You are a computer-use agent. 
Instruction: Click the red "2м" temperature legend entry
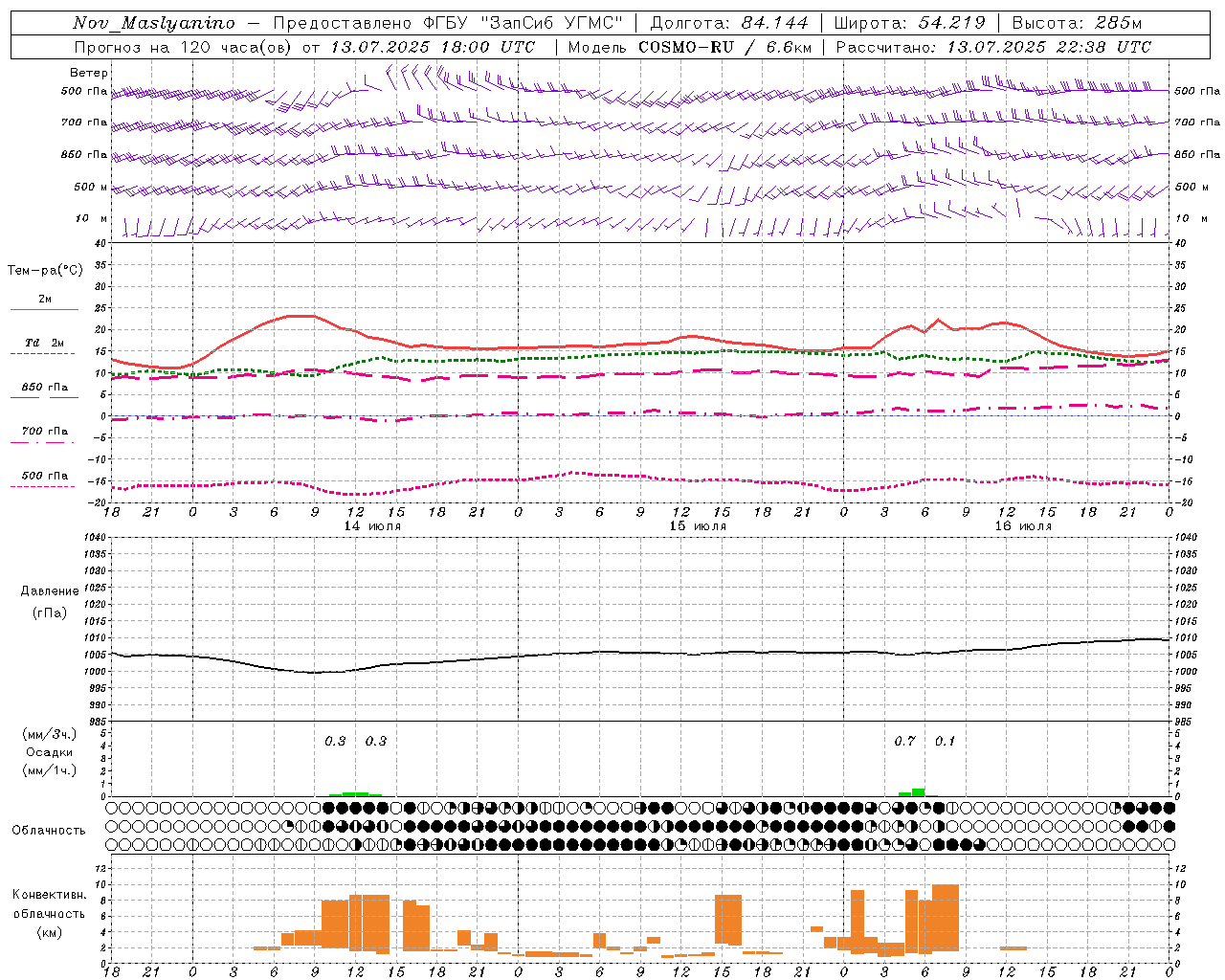pos(45,300)
